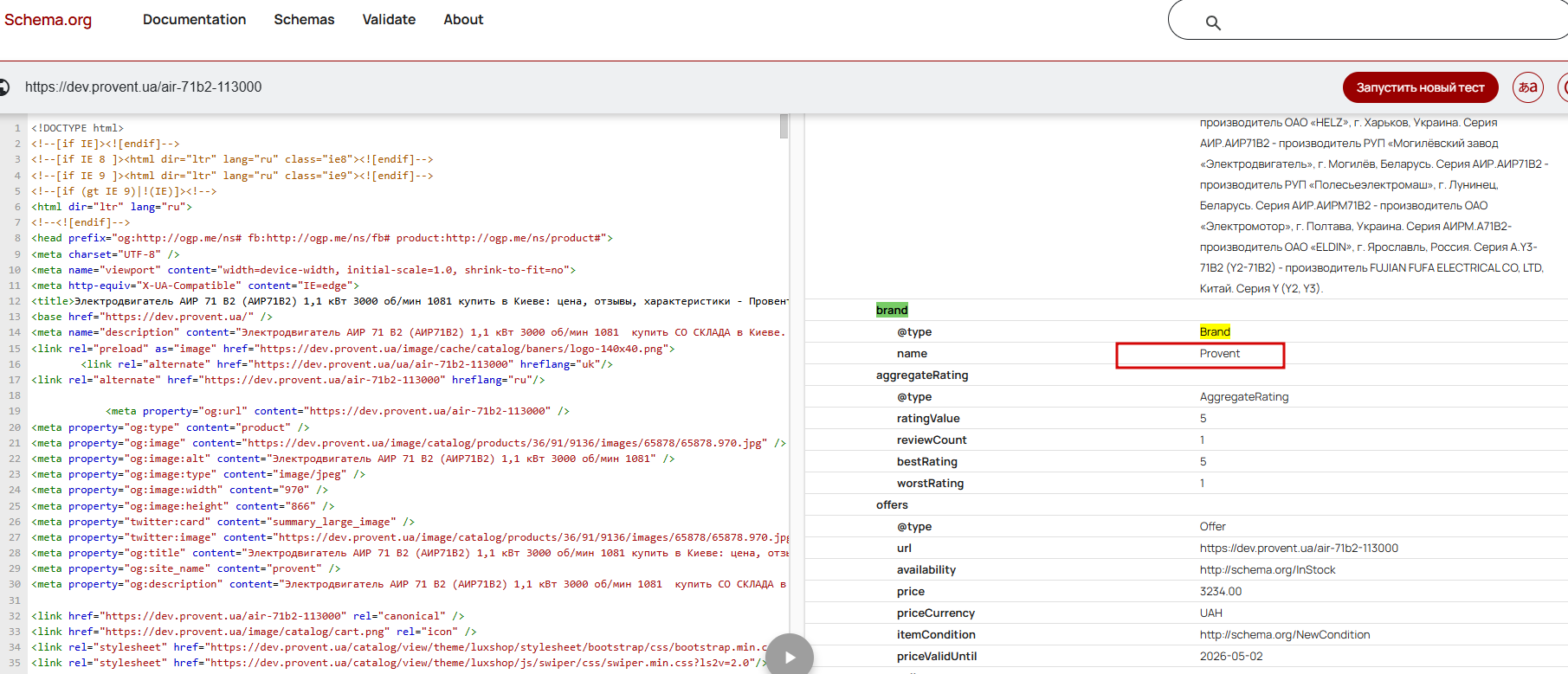
Task: Open the language selector icon
Action: coord(1528,87)
